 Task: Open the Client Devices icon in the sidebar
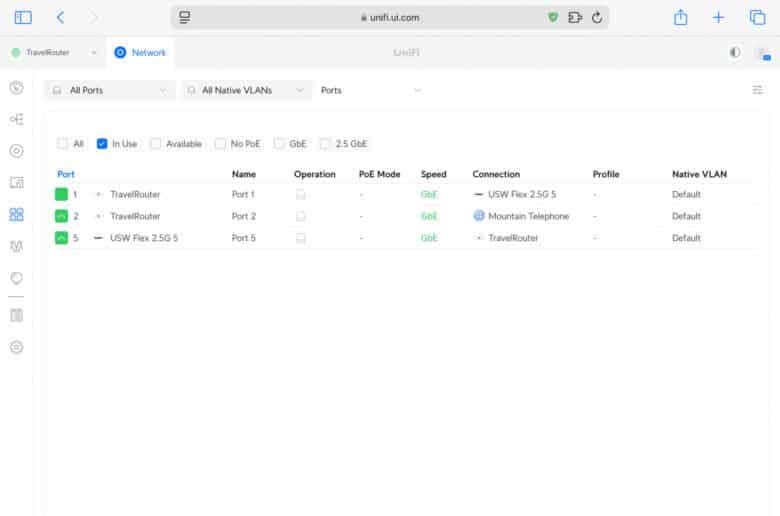(16, 183)
